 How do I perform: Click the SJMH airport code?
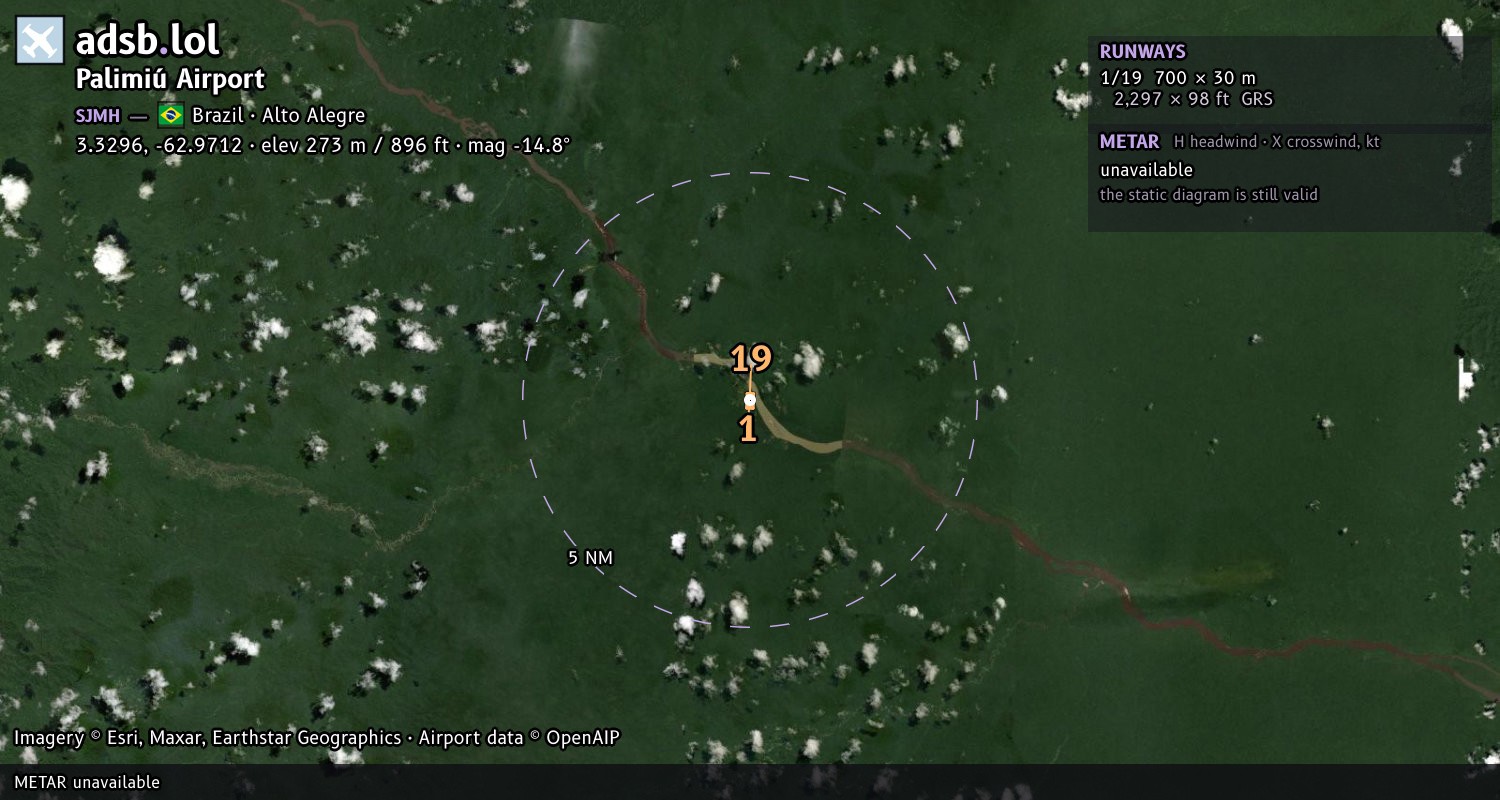[x=98, y=116]
